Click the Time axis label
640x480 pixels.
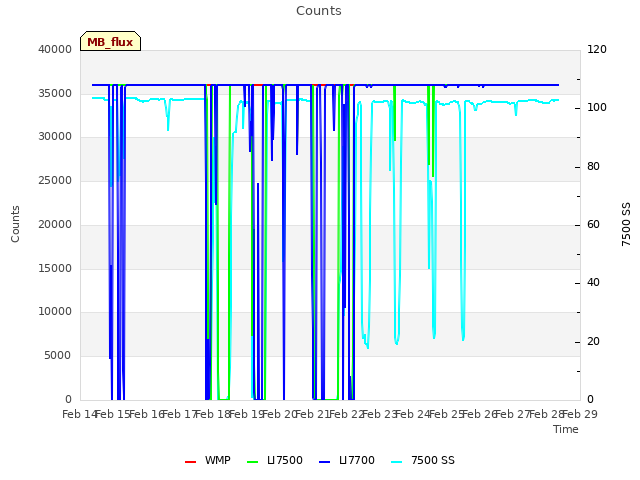tap(566, 429)
